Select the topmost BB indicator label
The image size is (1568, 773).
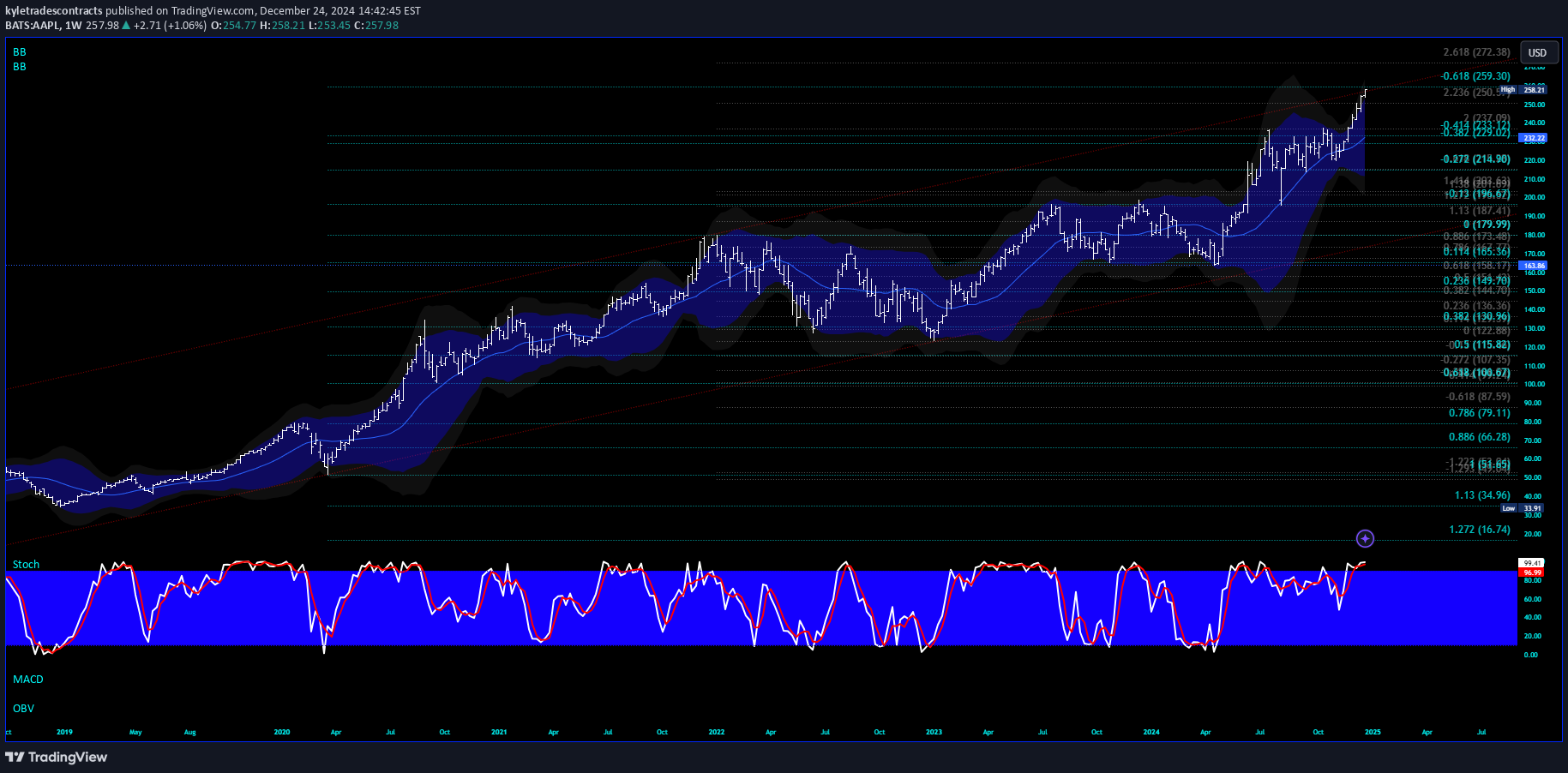[x=20, y=52]
